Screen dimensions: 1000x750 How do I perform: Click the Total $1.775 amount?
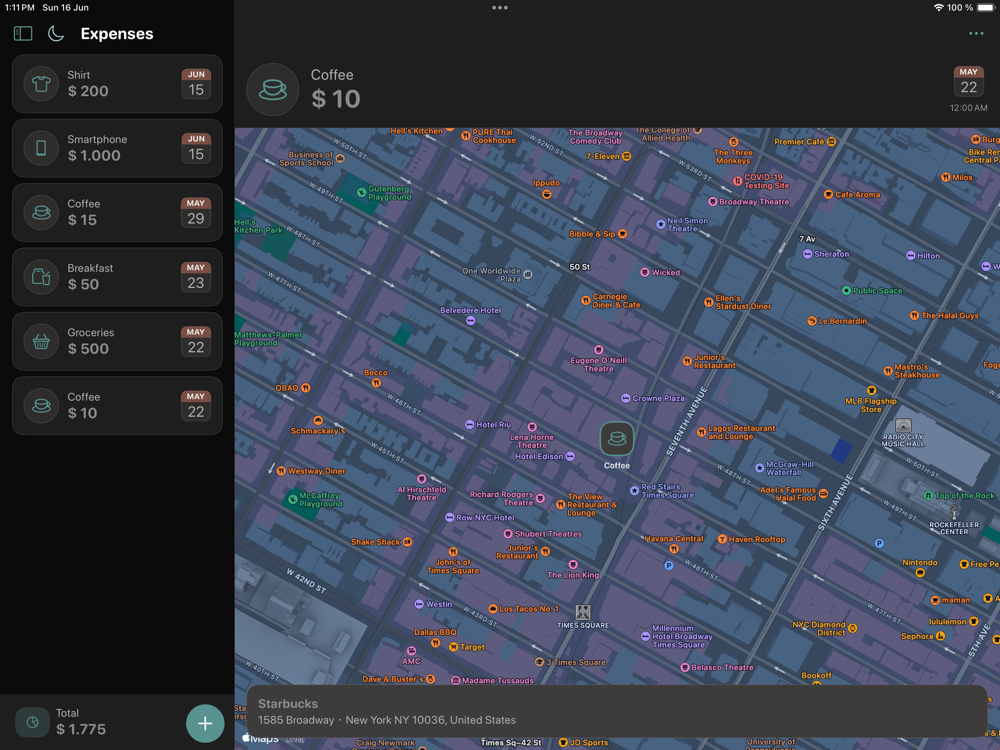tap(81, 729)
